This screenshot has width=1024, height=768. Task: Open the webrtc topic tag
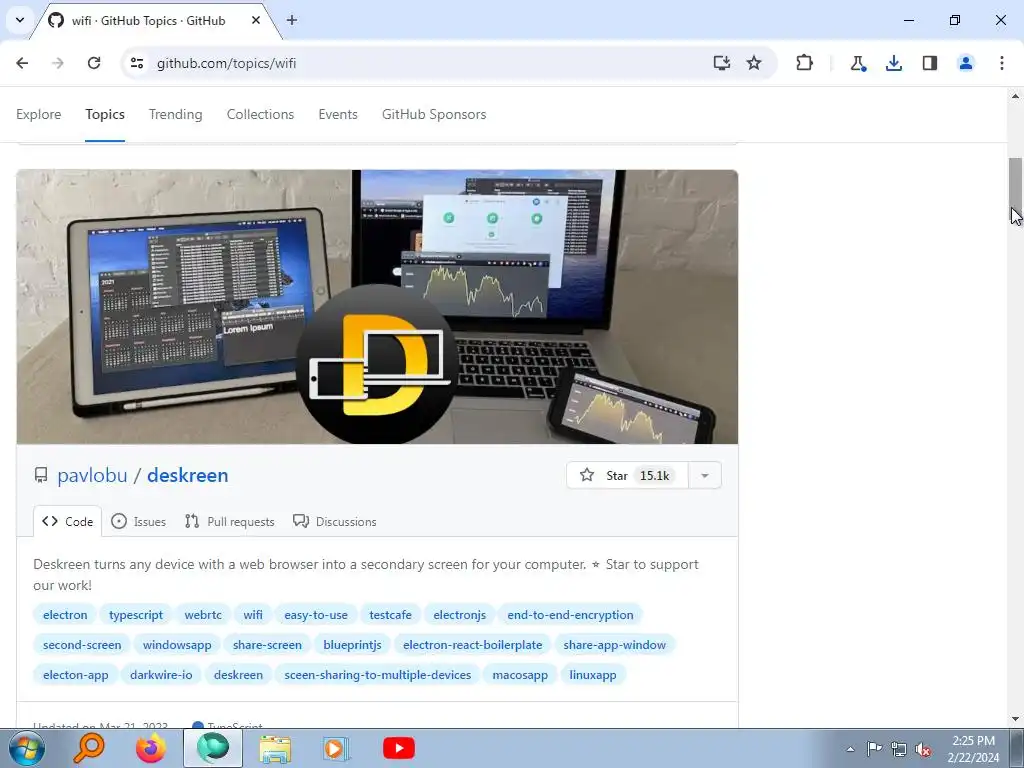[203, 615]
